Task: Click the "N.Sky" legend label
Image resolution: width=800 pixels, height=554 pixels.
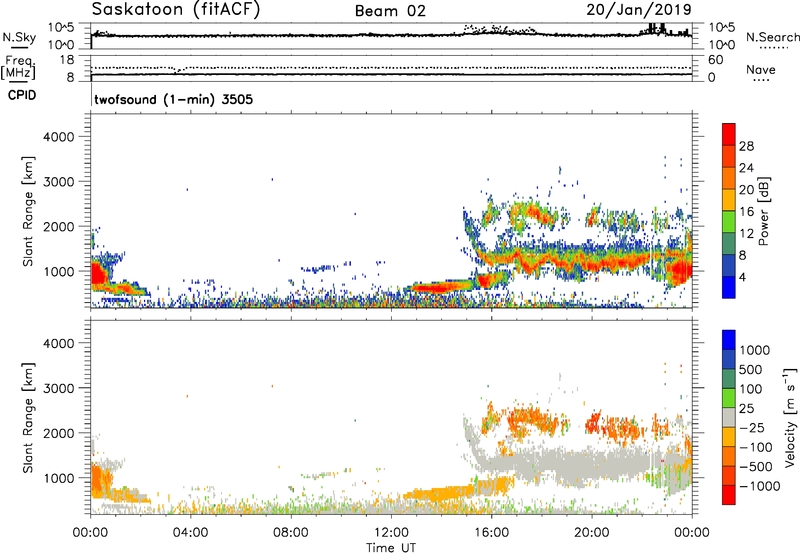Action: pyautogui.click(x=19, y=37)
